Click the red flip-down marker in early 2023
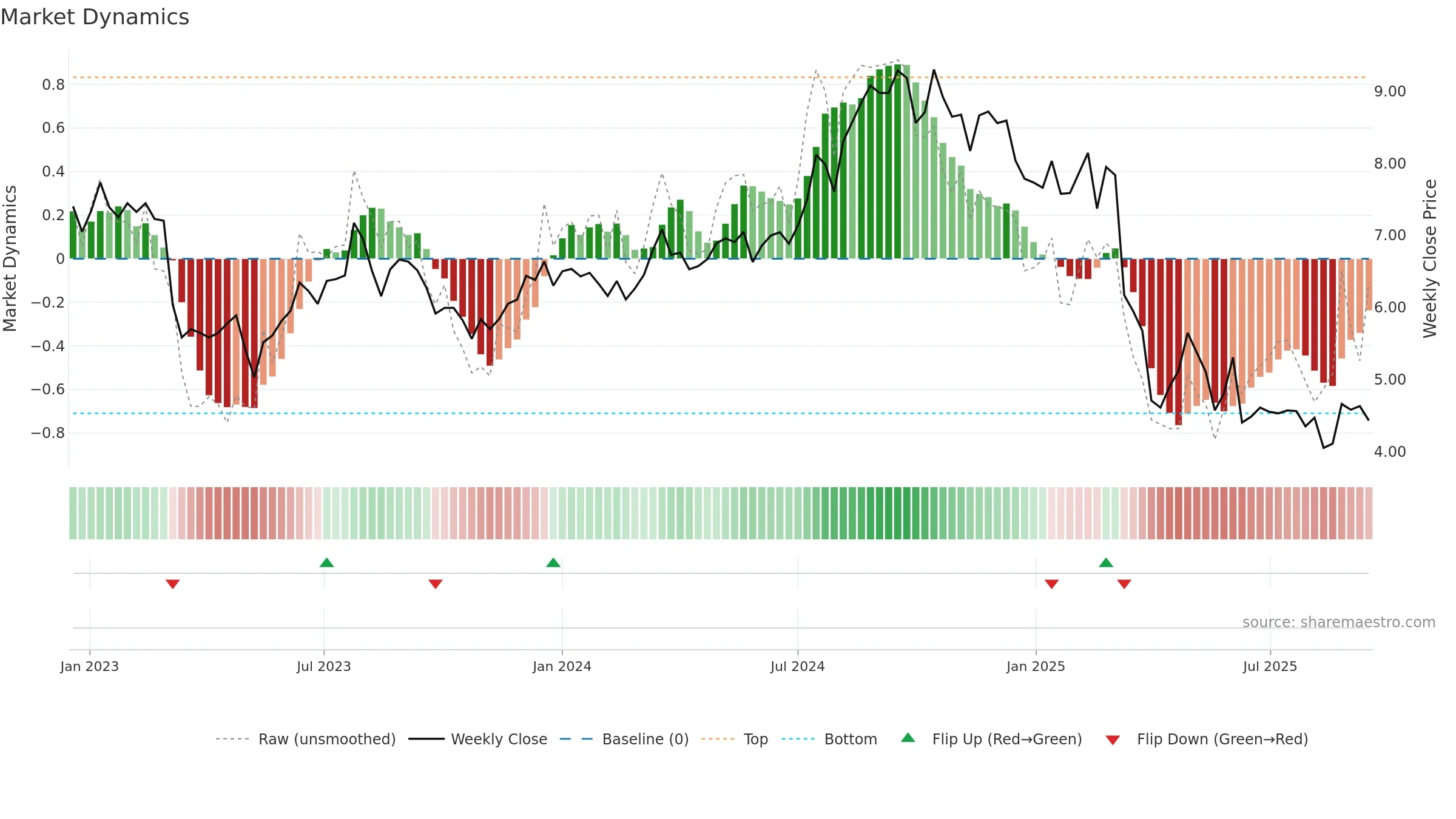 [173, 584]
